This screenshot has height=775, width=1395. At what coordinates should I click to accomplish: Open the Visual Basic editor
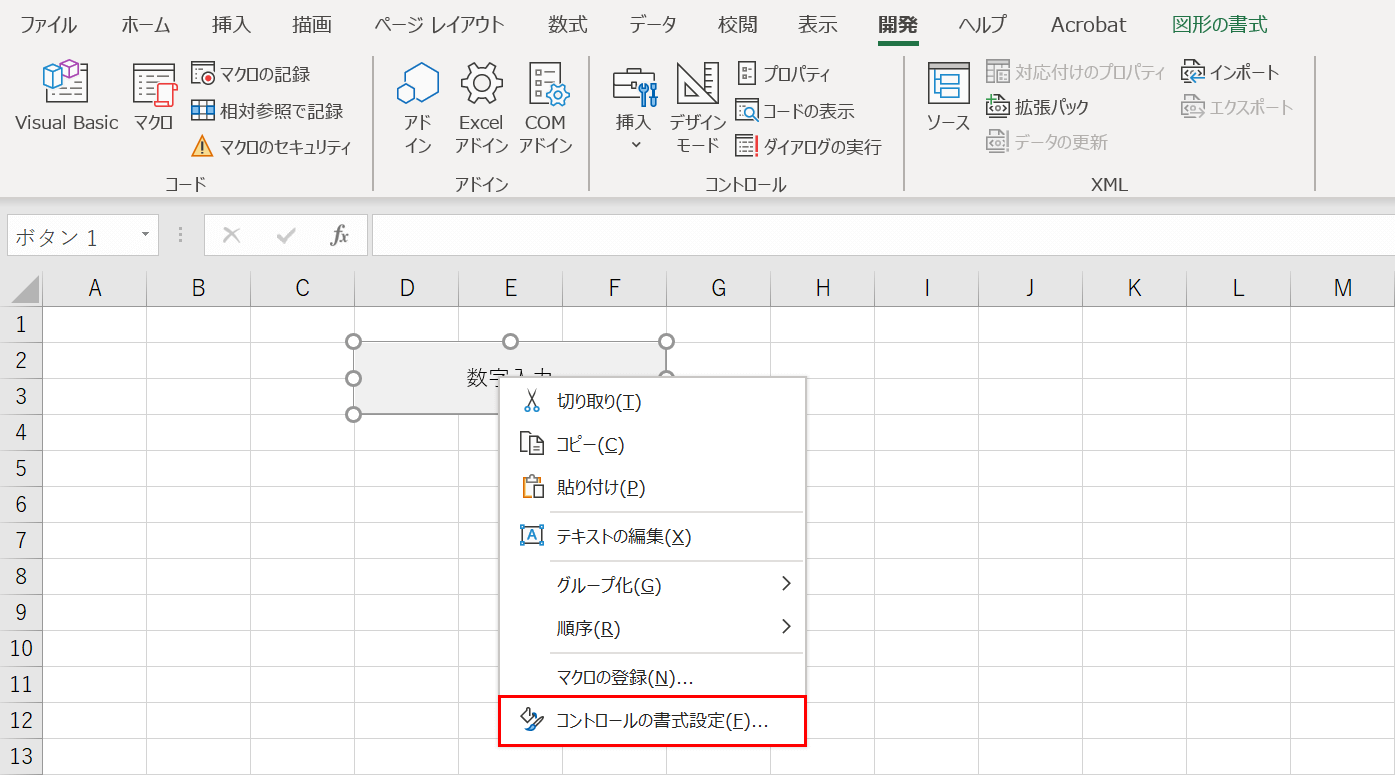65,95
